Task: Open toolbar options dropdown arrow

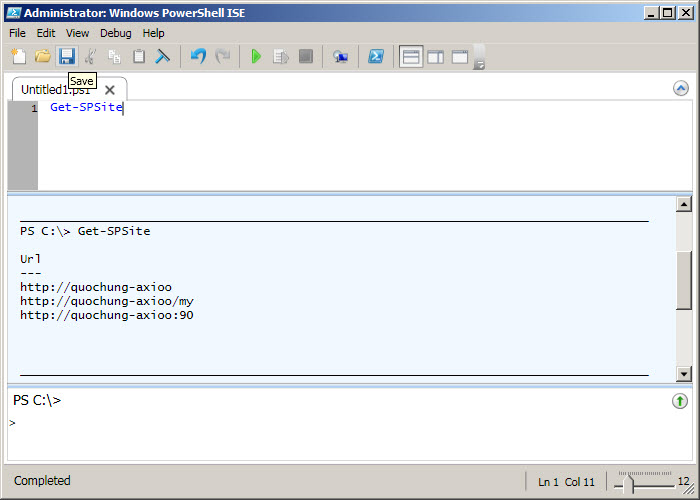Action: 479,65
